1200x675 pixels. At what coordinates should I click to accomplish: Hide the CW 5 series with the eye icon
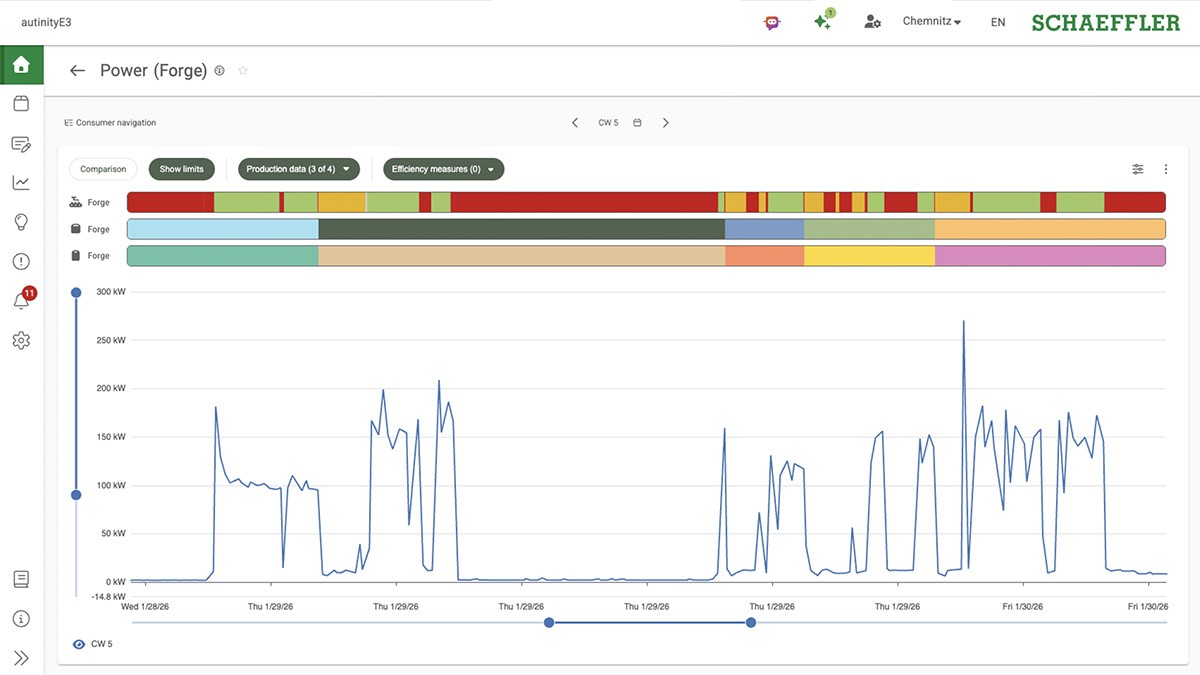tap(78, 643)
